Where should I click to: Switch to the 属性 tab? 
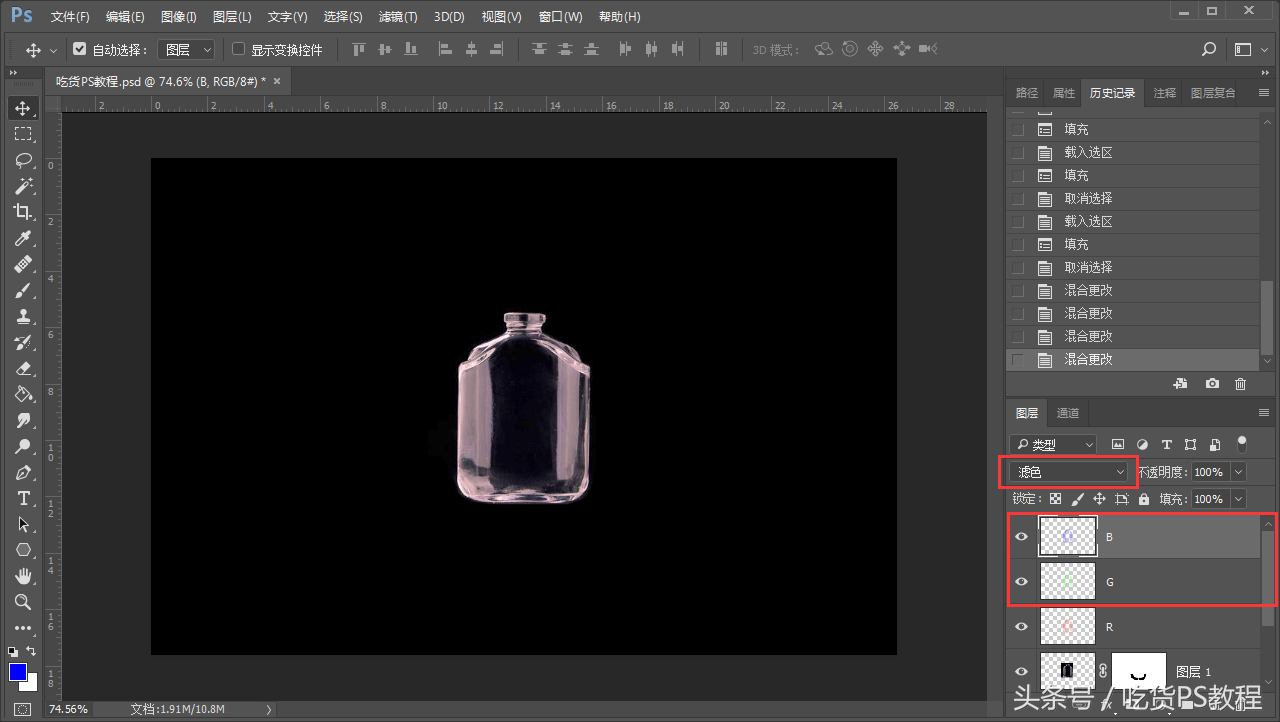click(x=1064, y=93)
